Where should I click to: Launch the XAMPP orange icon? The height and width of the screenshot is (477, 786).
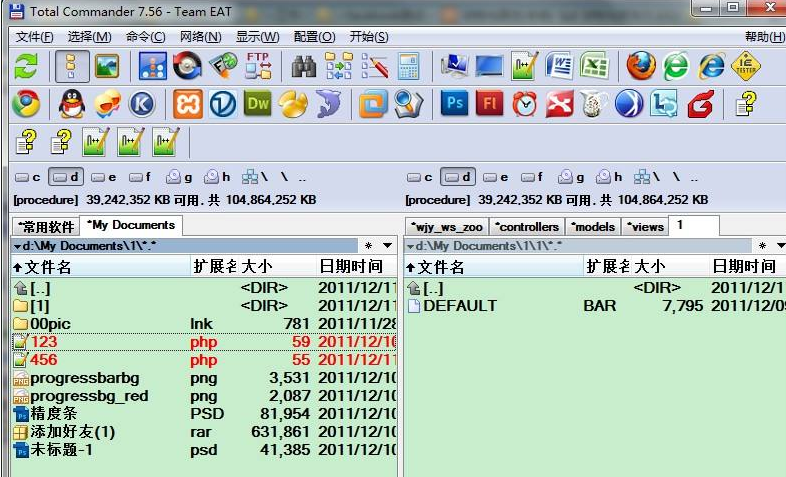click(x=188, y=104)
